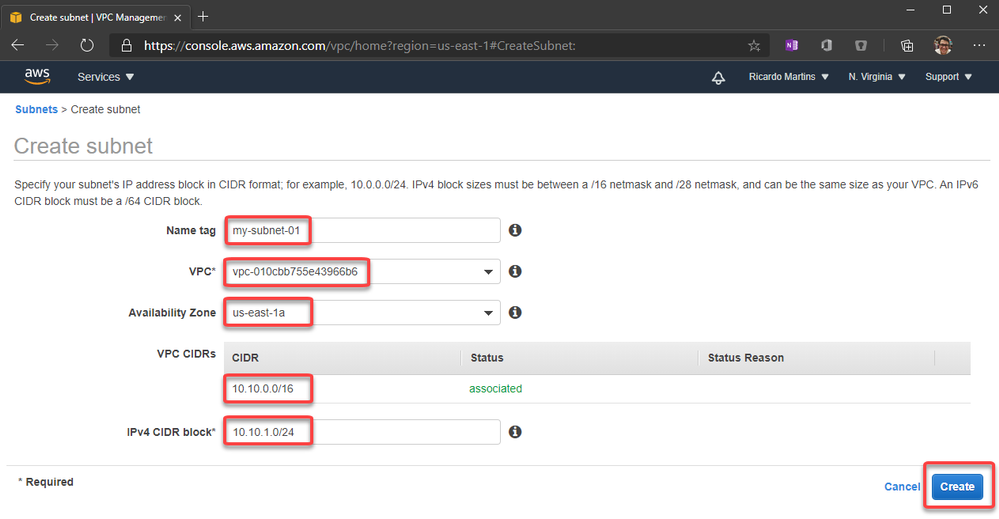Viewport: 999px width, 519px height.
Task: Click the Create subnet page heading
Action: (x=83, y=146)
